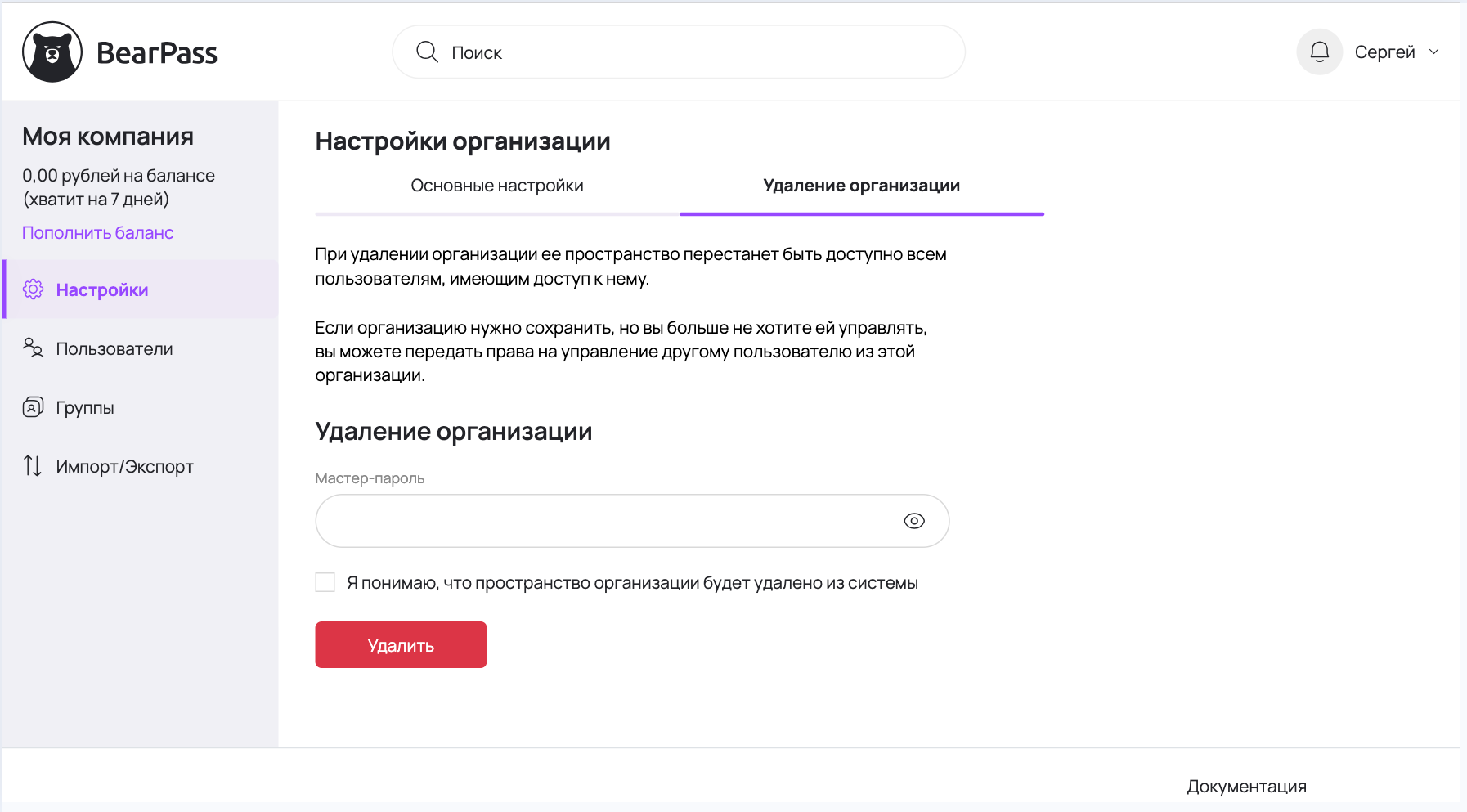Click the BearPass bear logo icon

[52, 52]
